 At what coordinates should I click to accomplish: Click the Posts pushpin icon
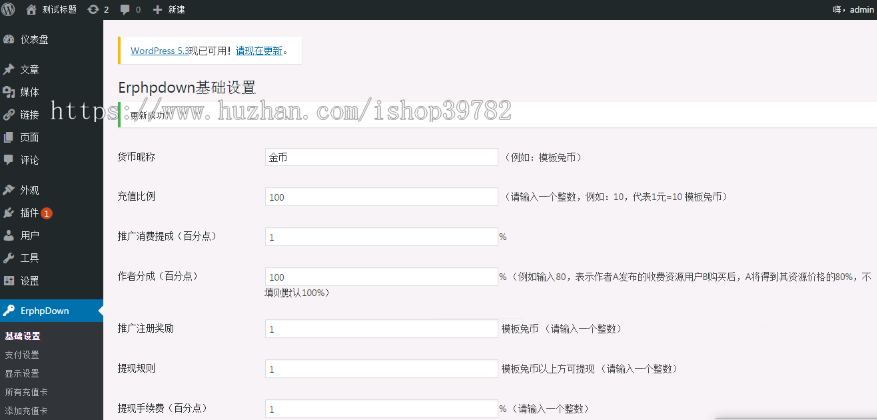(8, 70)
